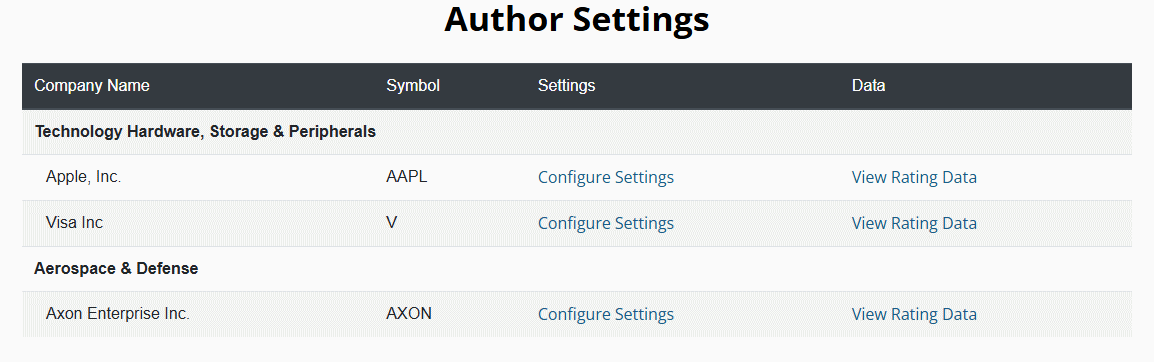The width and height of the screenshot is (1154, 362).
Task: Open Configure Settings for Apple, Inc.
Action: pos(606,177)
